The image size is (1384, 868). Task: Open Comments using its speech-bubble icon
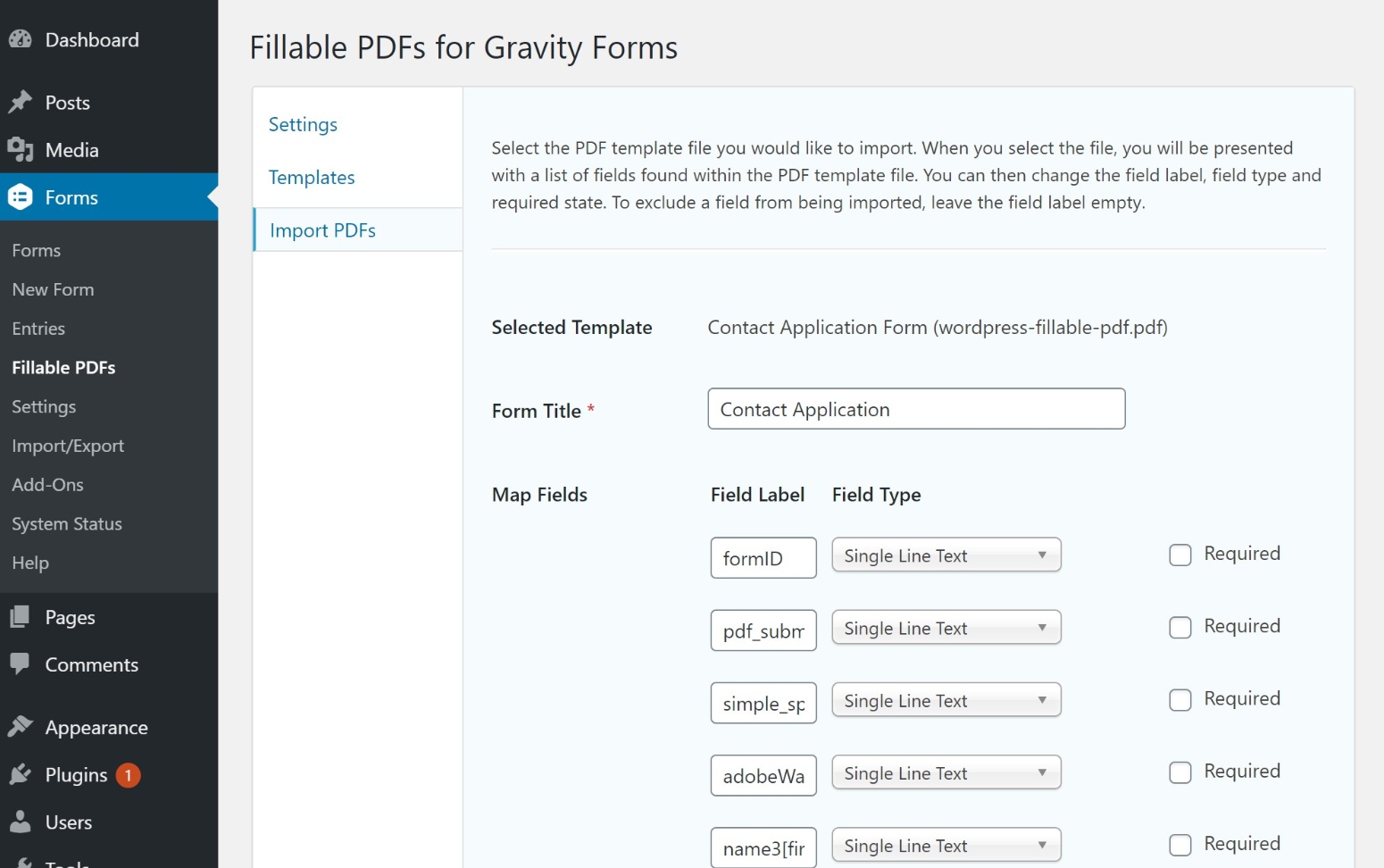tap(20, 664)
